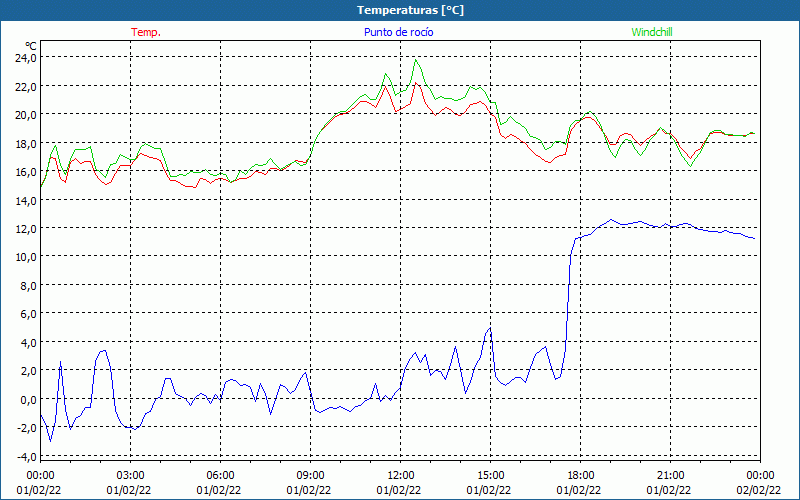Screen dimensions: 800x500
Task: Click the "10,0" y-axis value
Action: (26, 257)
